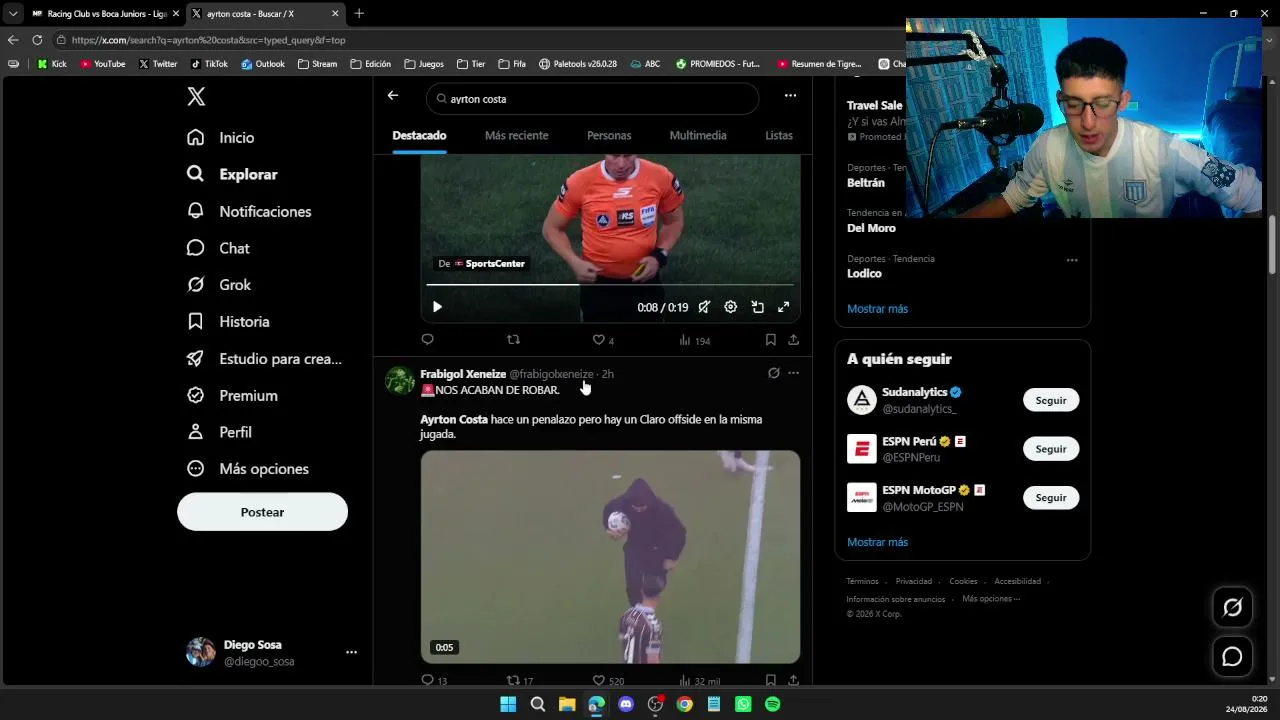
Task: Reply to the post with 13 comments
Action: coord(433,681)
